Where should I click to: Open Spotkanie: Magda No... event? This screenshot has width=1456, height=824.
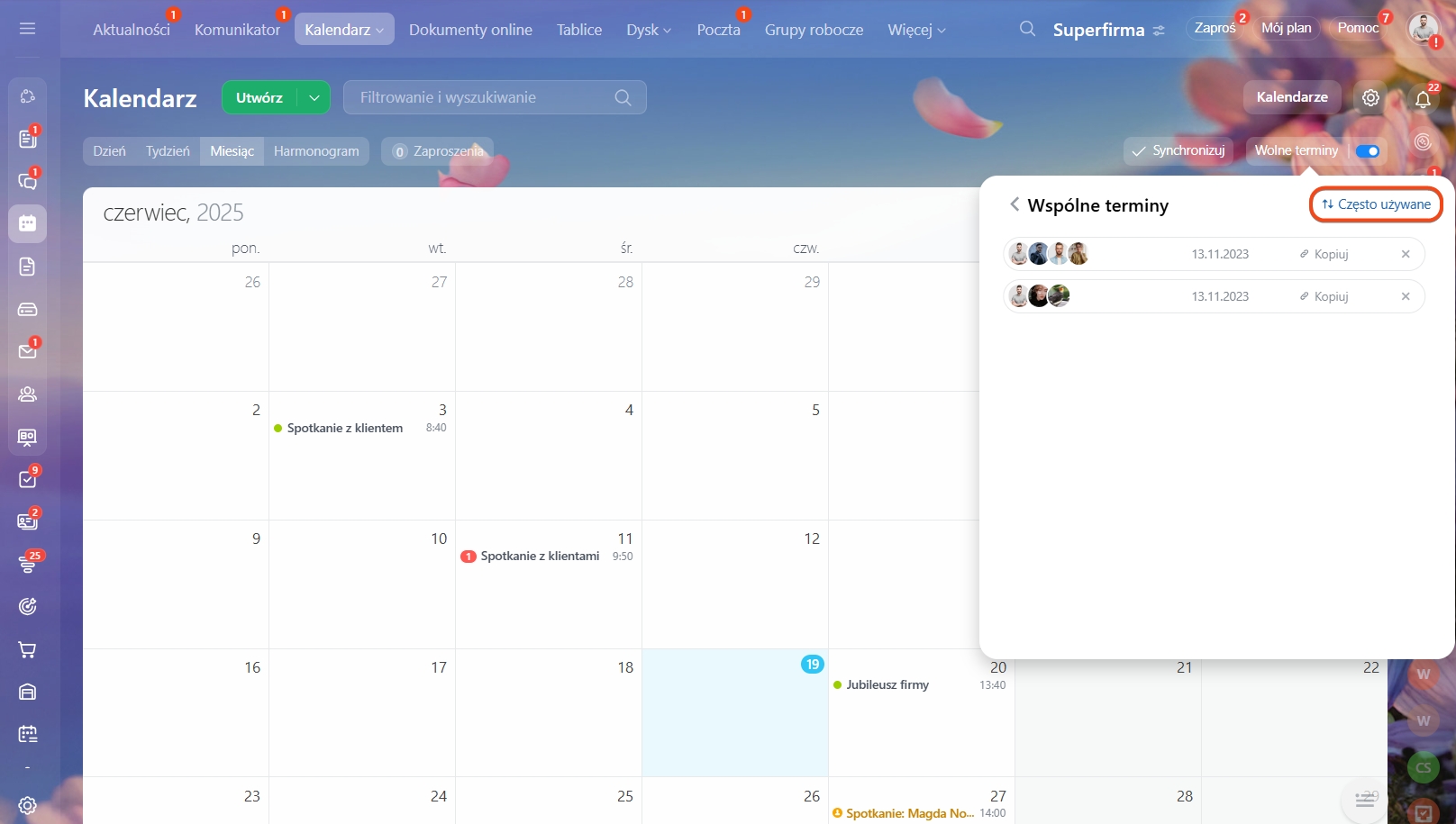(x=920, y=813)
